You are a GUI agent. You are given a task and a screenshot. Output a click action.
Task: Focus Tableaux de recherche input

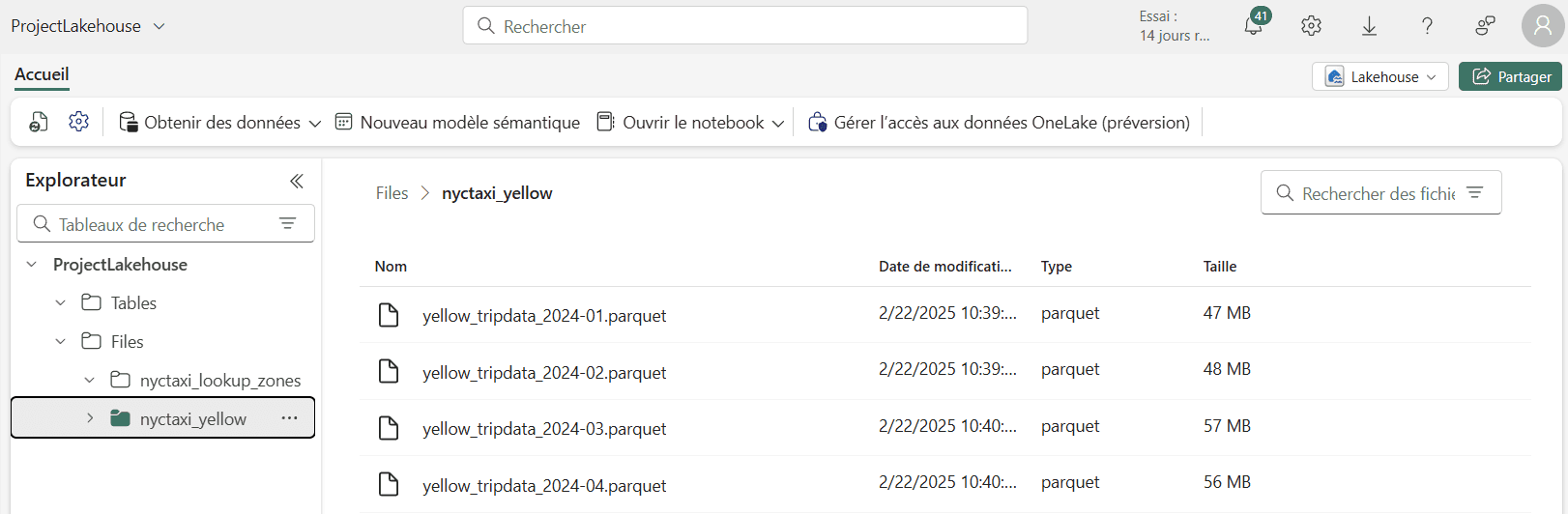165,223
